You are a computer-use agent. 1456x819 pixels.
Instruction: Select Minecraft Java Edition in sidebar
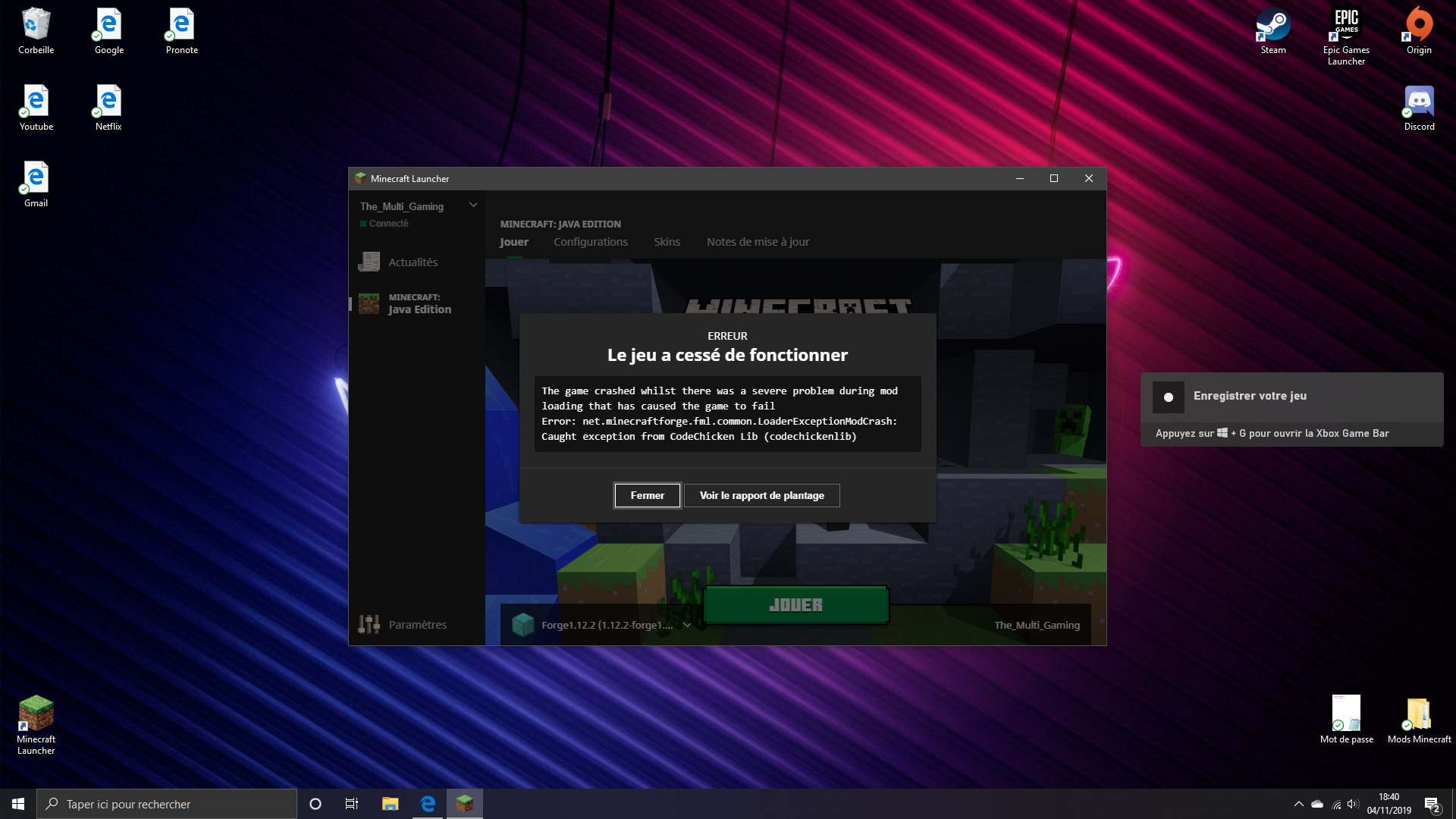416,303
